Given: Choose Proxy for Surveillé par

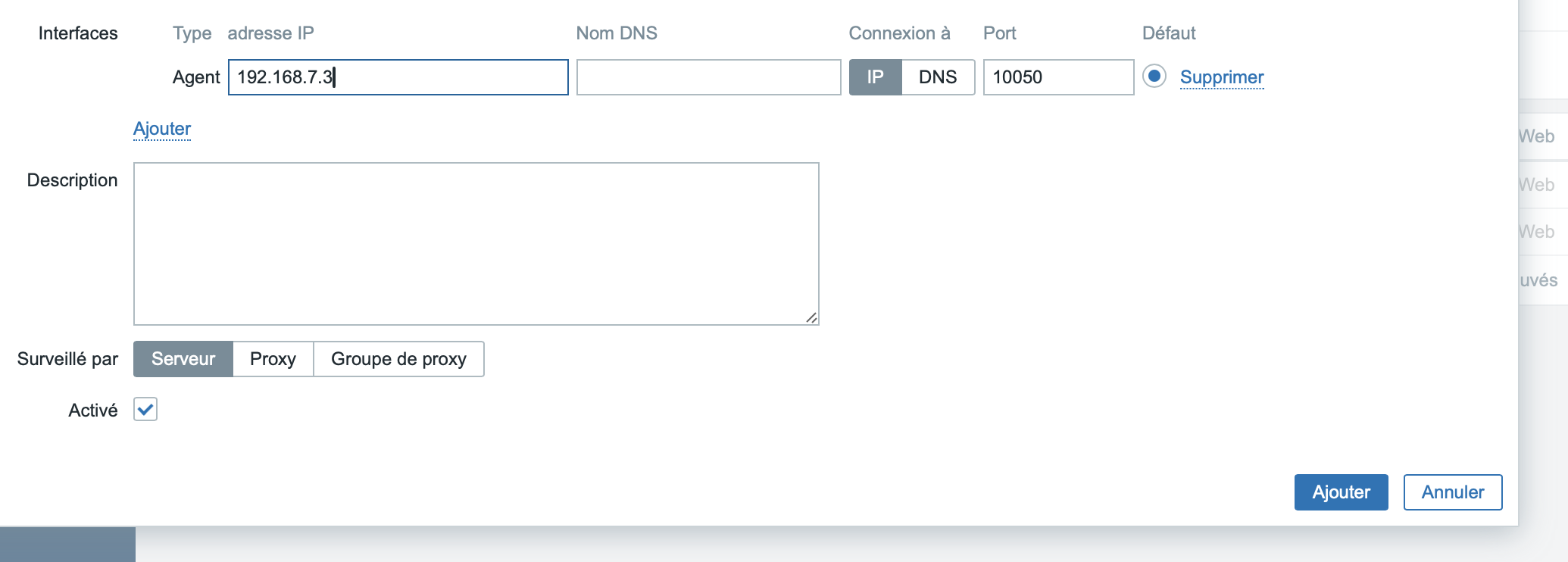Looking at the screenshot, I should pos(273,359).
